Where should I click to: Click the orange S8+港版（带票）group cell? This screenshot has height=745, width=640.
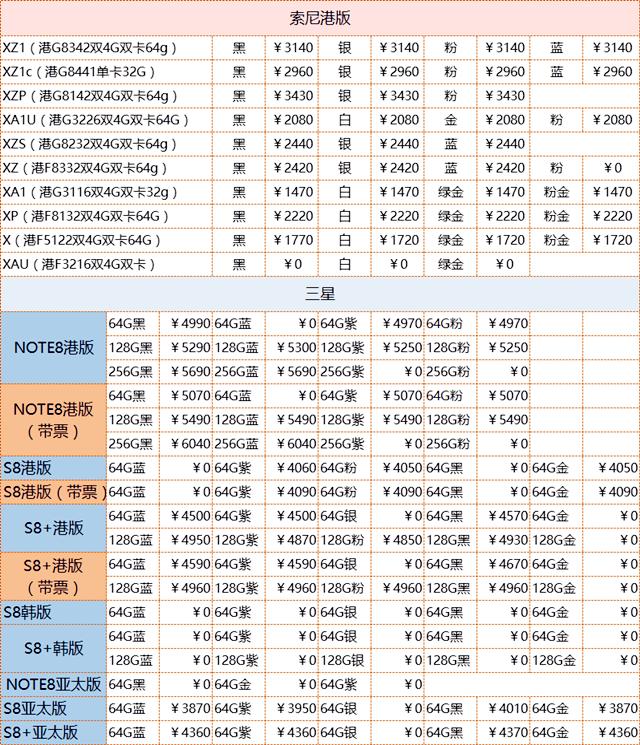[x=54, y=576]
